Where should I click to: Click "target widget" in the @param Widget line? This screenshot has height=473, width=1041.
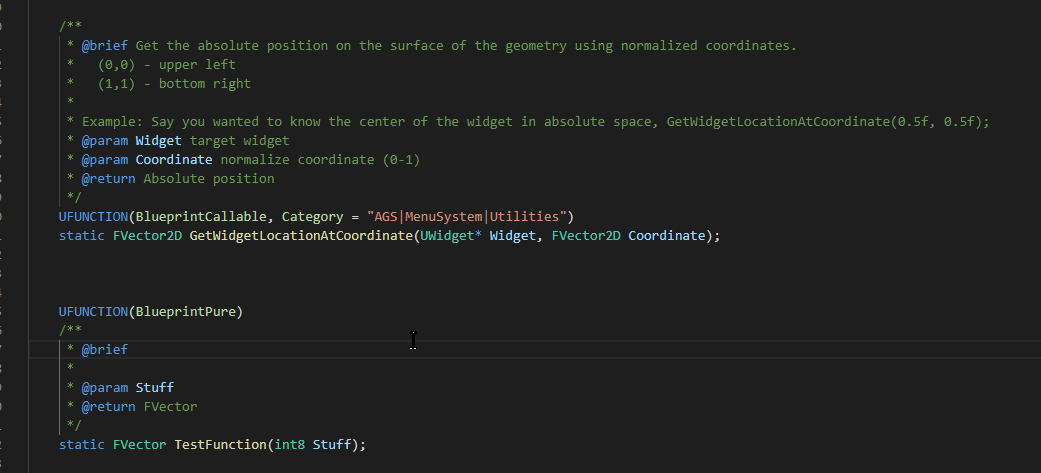(x=239, y=141)
